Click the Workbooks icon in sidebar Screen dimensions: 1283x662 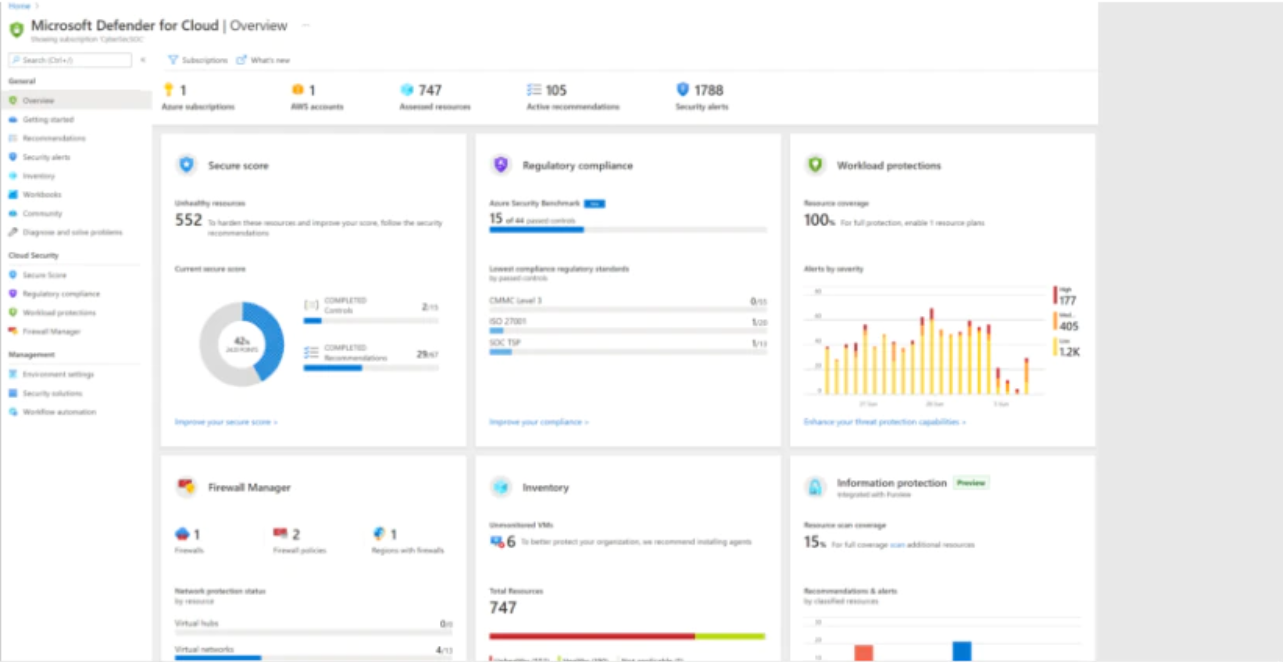[x=13, y=195]
